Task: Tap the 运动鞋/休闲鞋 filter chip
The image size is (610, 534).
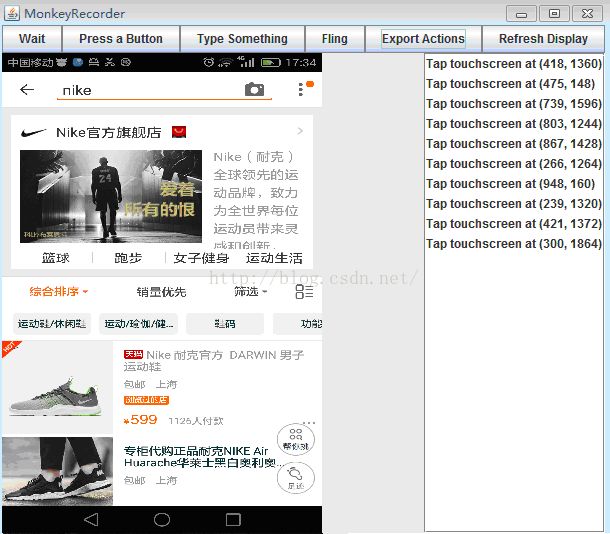Action: [52, 324]
